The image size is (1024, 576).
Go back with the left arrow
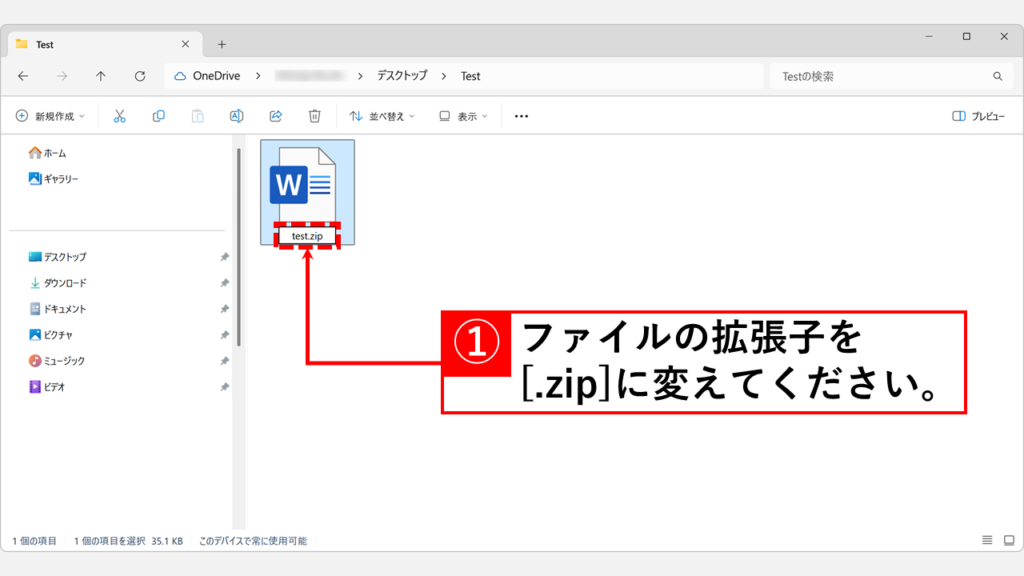24,76
